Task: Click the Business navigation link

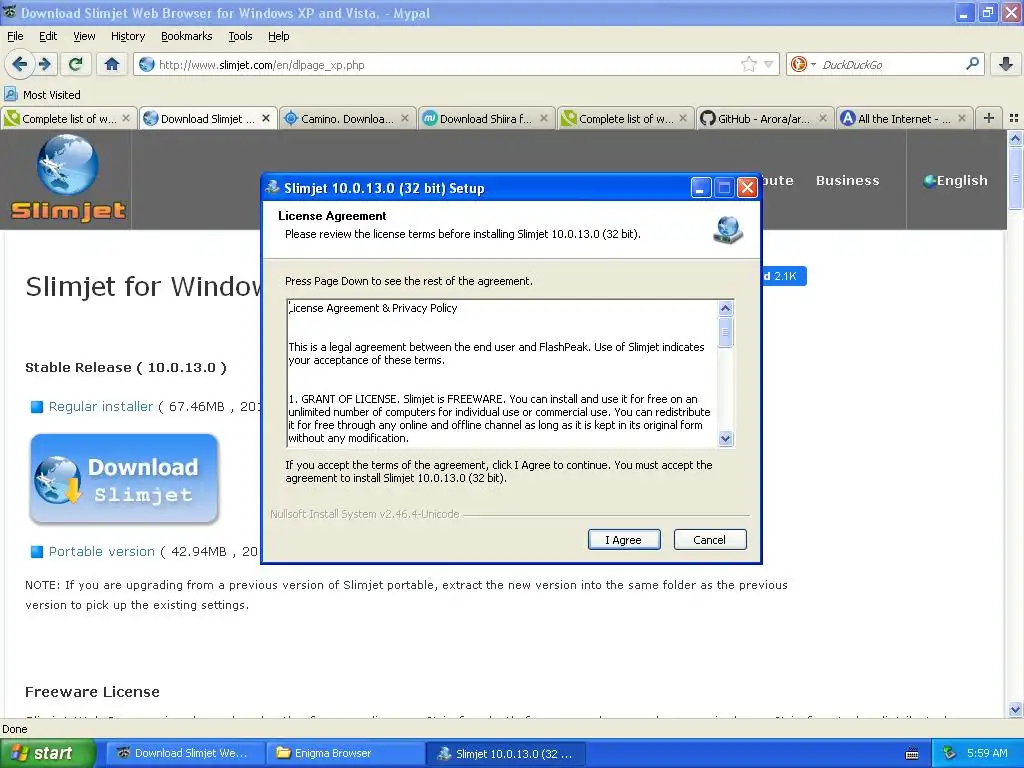Action: click(847, 180)
